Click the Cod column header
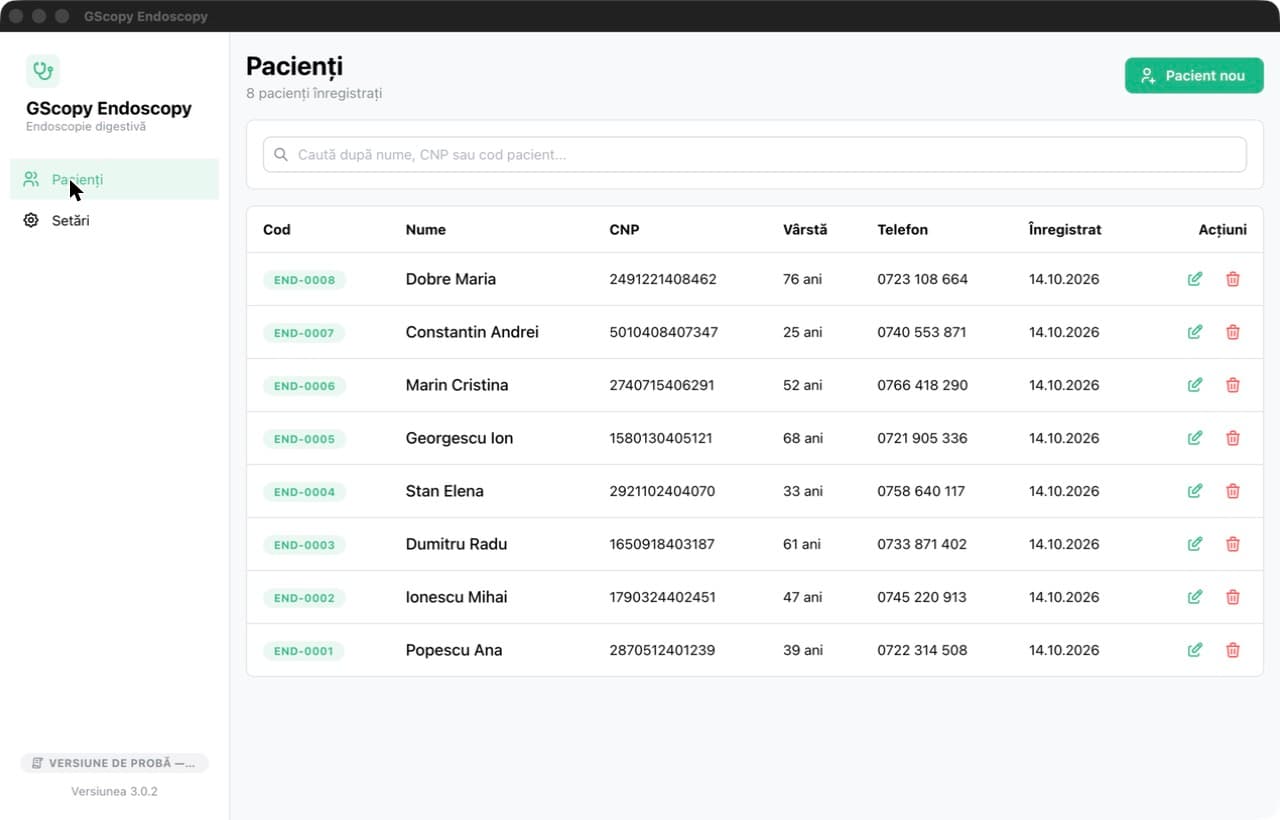This screenshot has height=820, width=1280. pos(277,229)
